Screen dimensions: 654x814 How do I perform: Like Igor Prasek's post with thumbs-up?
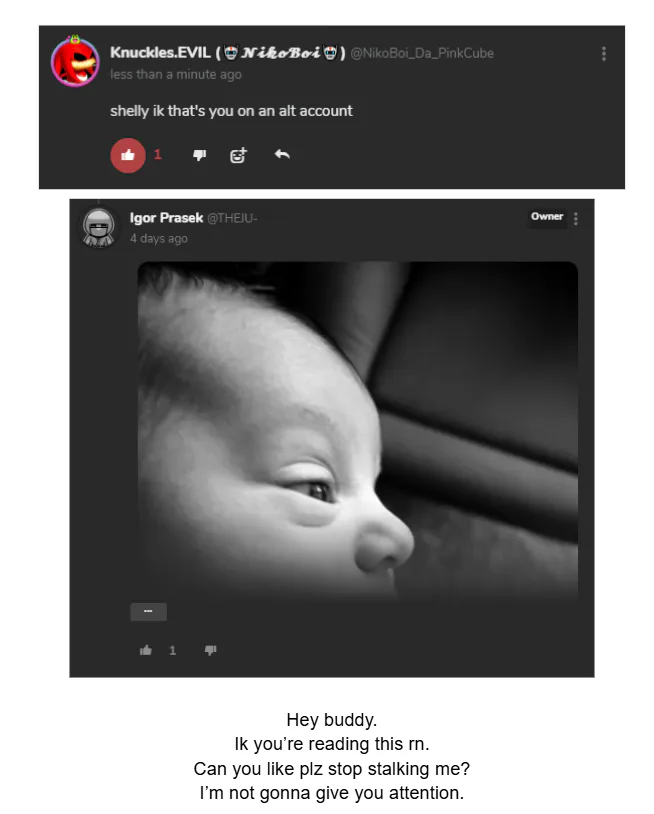coord(146,650)
